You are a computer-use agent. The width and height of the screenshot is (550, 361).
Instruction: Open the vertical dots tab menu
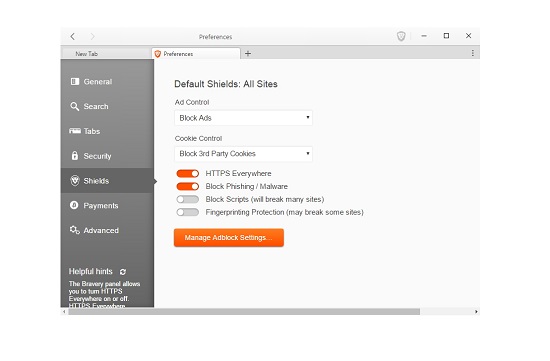472,53
